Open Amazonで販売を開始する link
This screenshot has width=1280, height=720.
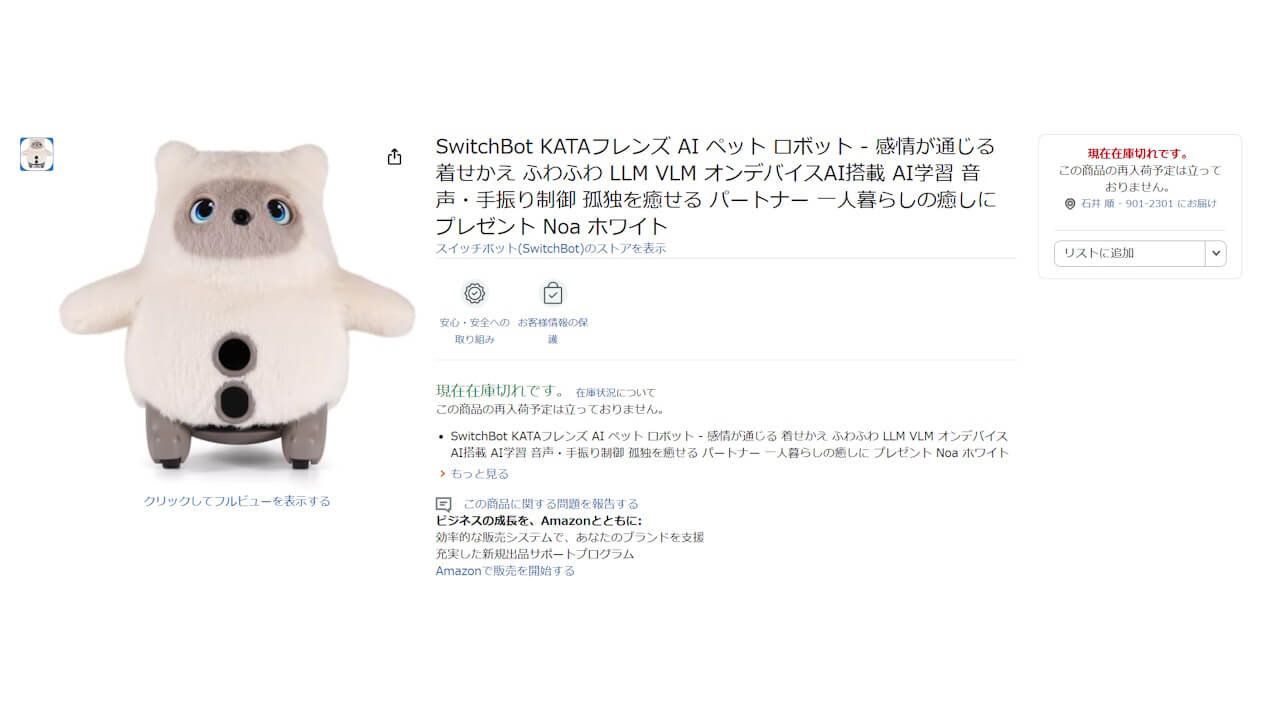tap(505, 571)
